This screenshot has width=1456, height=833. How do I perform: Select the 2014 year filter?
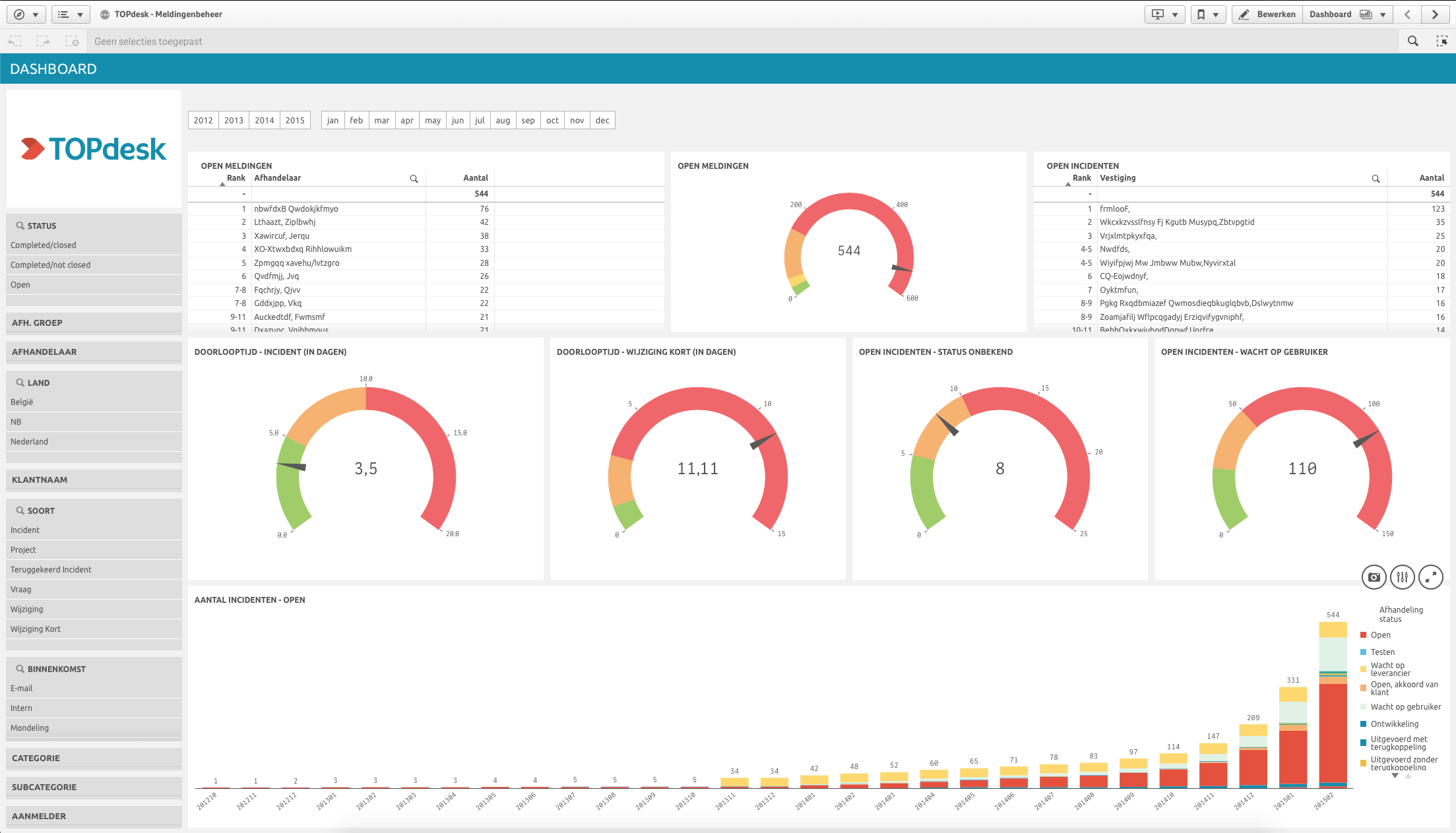[265, 120]
